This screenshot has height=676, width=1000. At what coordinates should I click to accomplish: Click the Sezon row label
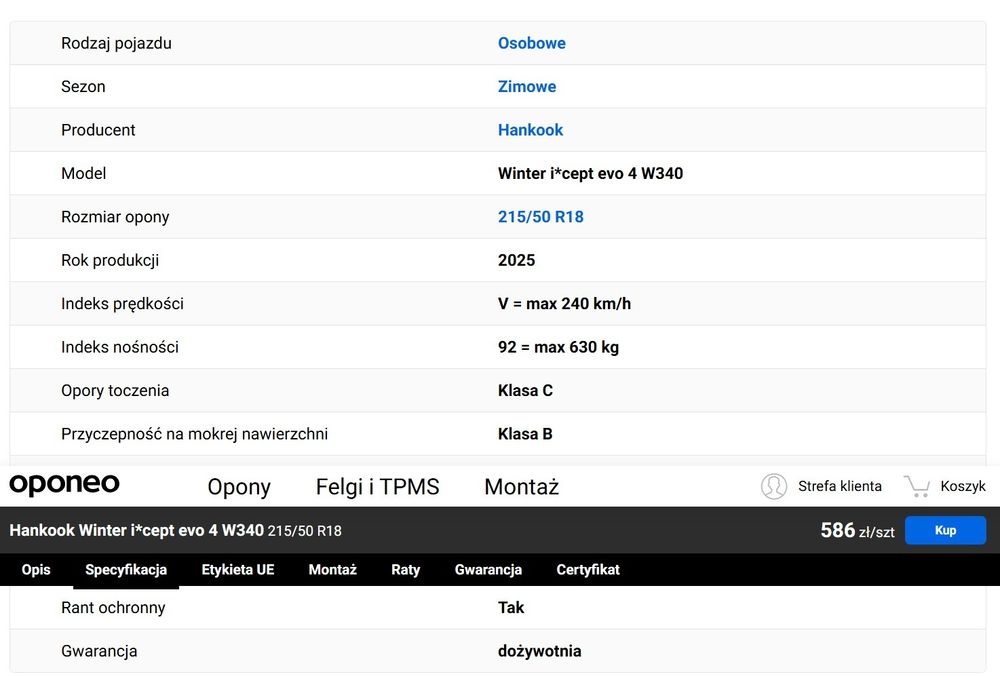(83, 86)
